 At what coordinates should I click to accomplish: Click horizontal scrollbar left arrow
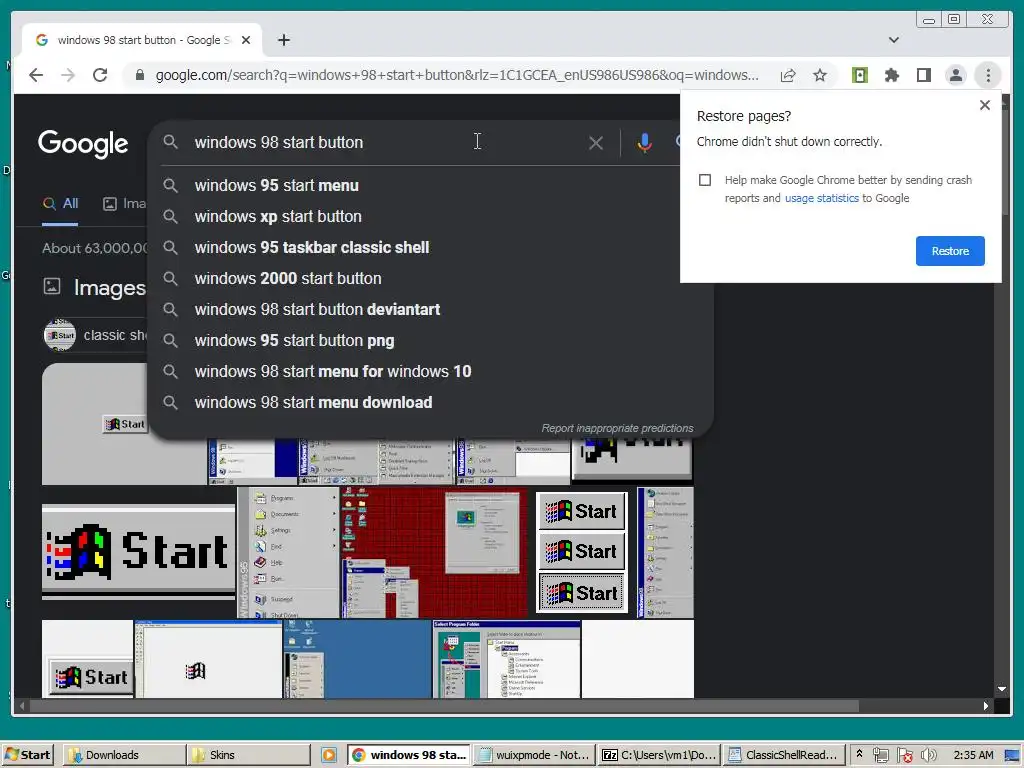pyautogui.click(x=22, y=706)
